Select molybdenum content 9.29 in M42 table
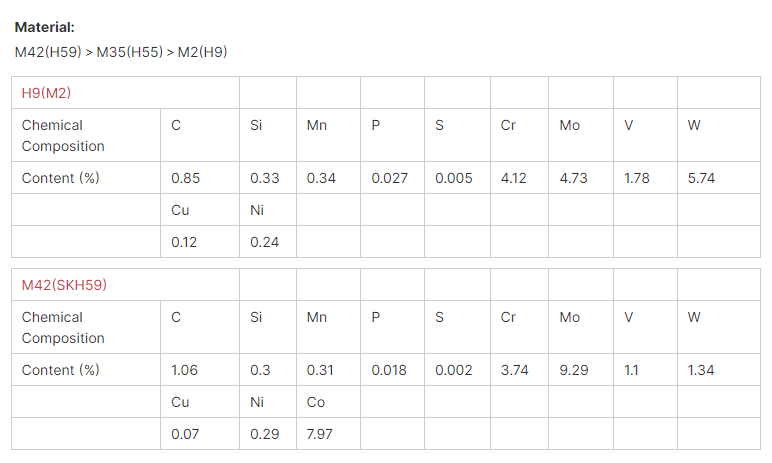Viewport: 772px width, 463px height. click(574, 370)
